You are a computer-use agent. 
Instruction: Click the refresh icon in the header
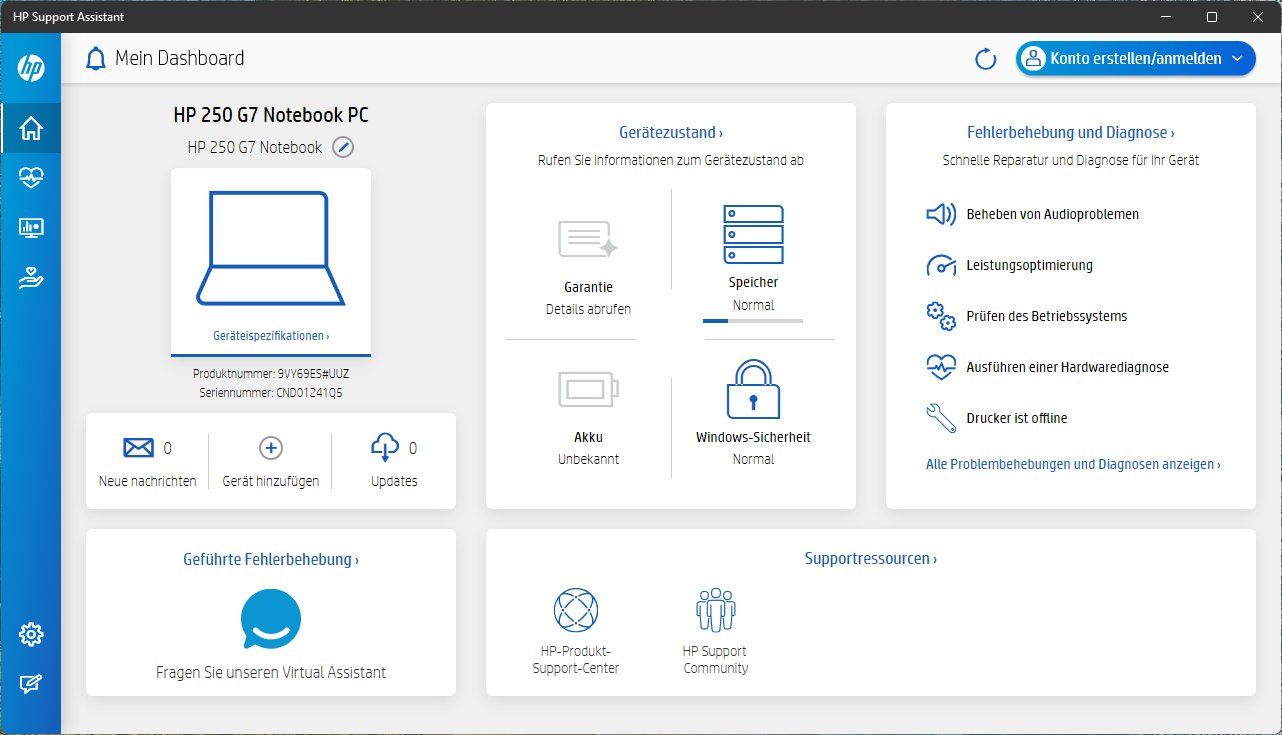[x=986, y=59]
